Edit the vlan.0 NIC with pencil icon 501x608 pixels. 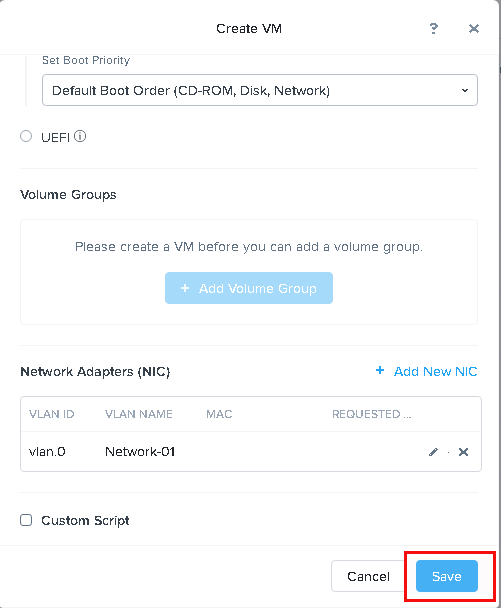point(433,452)
